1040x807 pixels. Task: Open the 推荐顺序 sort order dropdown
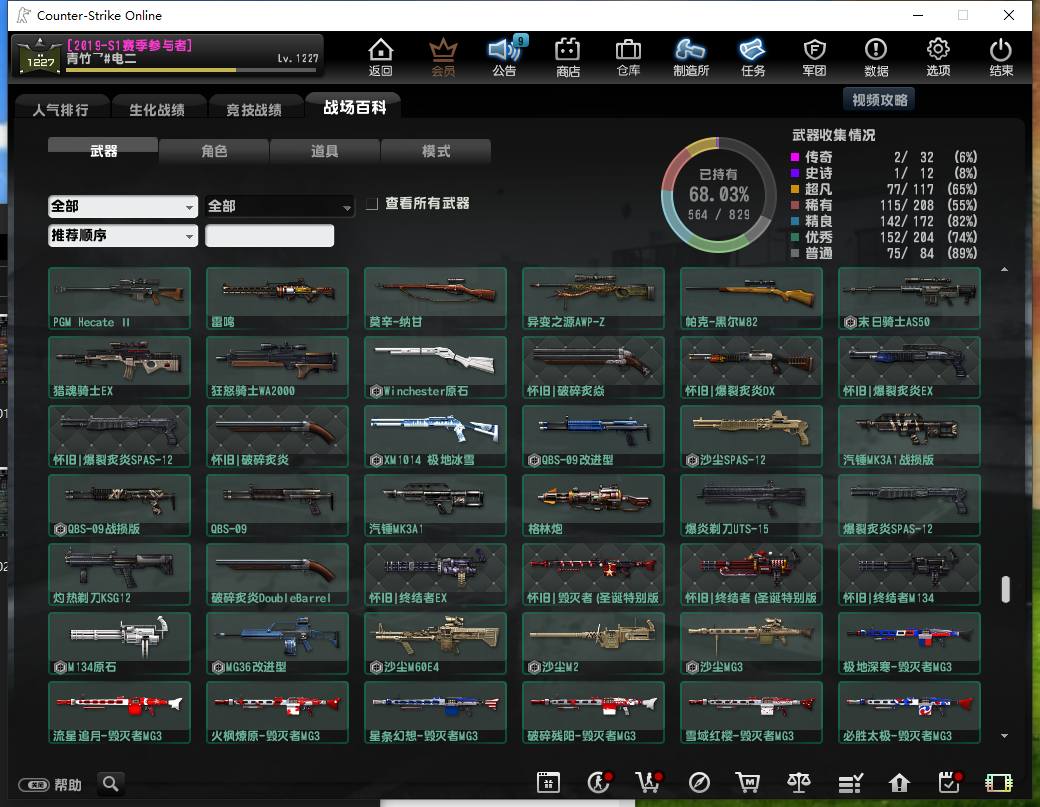(123, 235)
